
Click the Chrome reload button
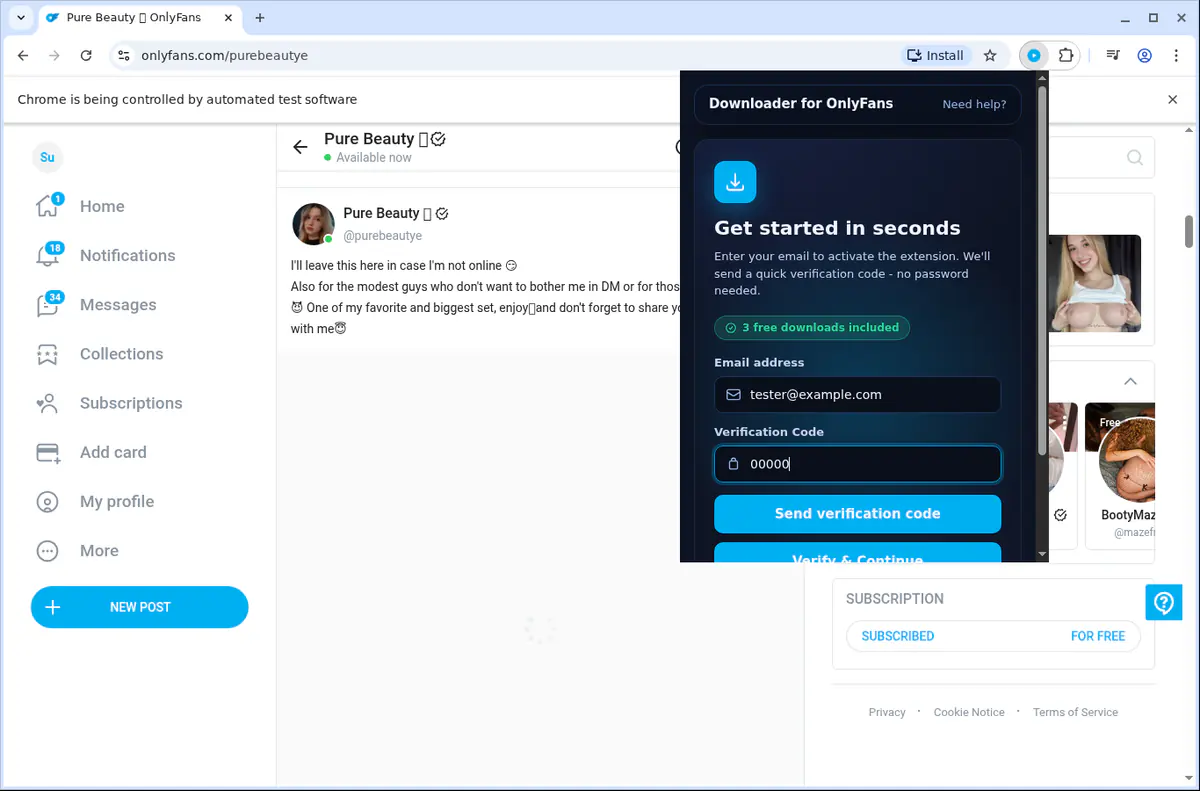pyautogui.click(x=86, y=56)
